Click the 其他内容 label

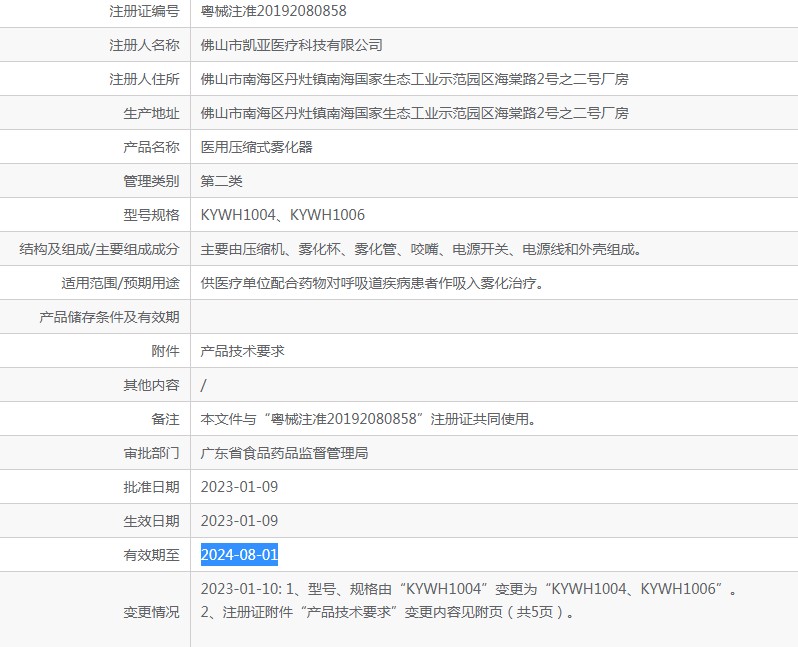click(x=151, y=385)
